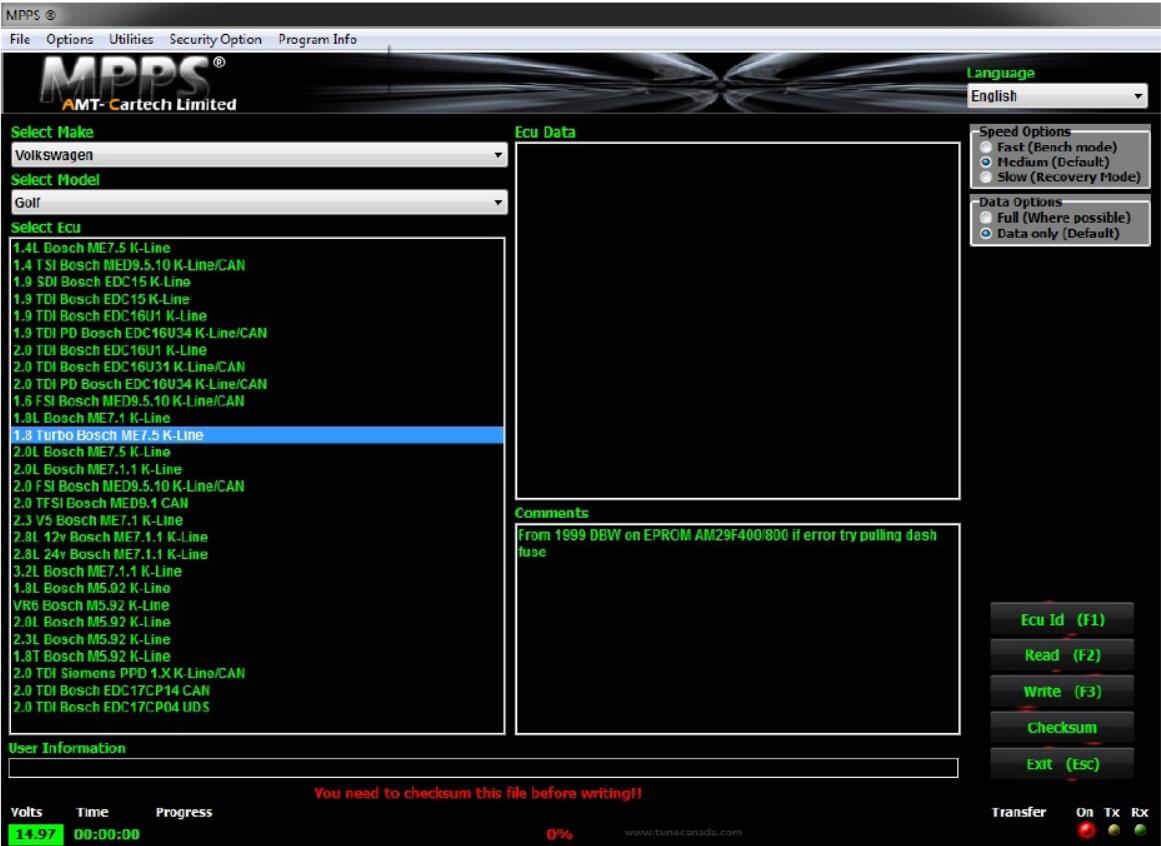The height and width of the screenshot is (846, 1161).
Task: Click the green 14.97 volts readout
Action: pyautogui.click(x=36, y=834)
